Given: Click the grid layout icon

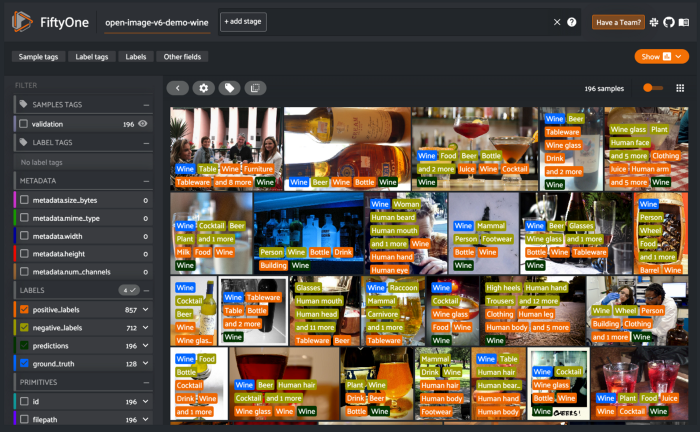Looking at the screenshot, I should 680,88.
